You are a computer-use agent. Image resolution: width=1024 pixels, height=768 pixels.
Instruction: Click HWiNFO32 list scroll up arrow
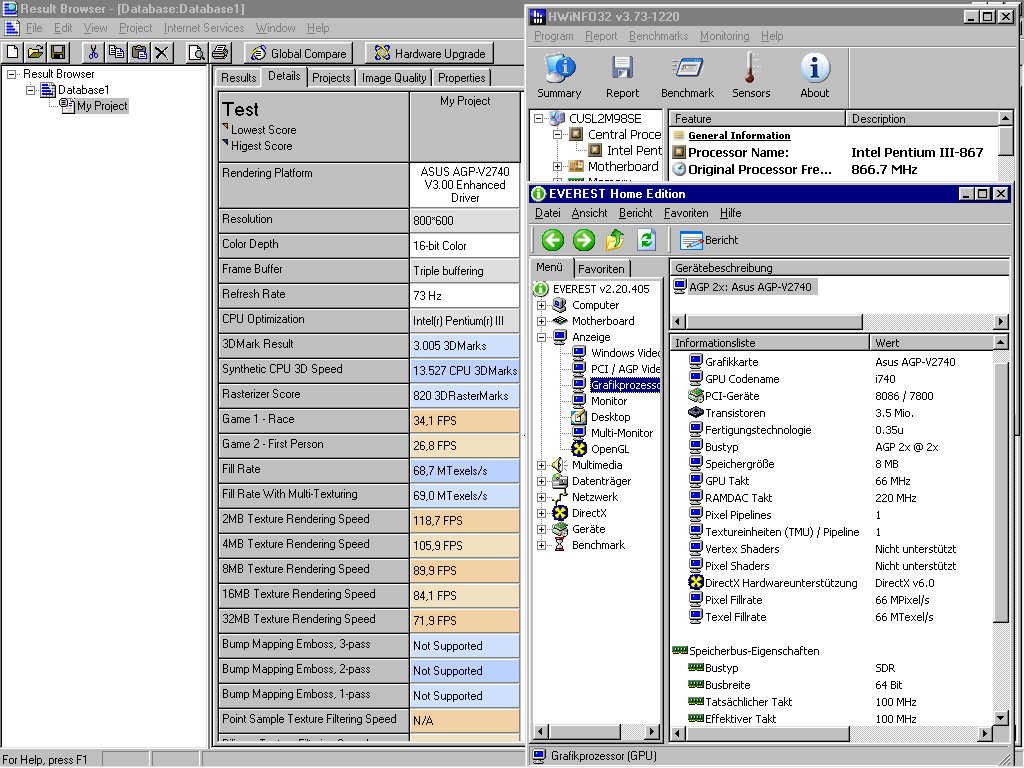1006,118
